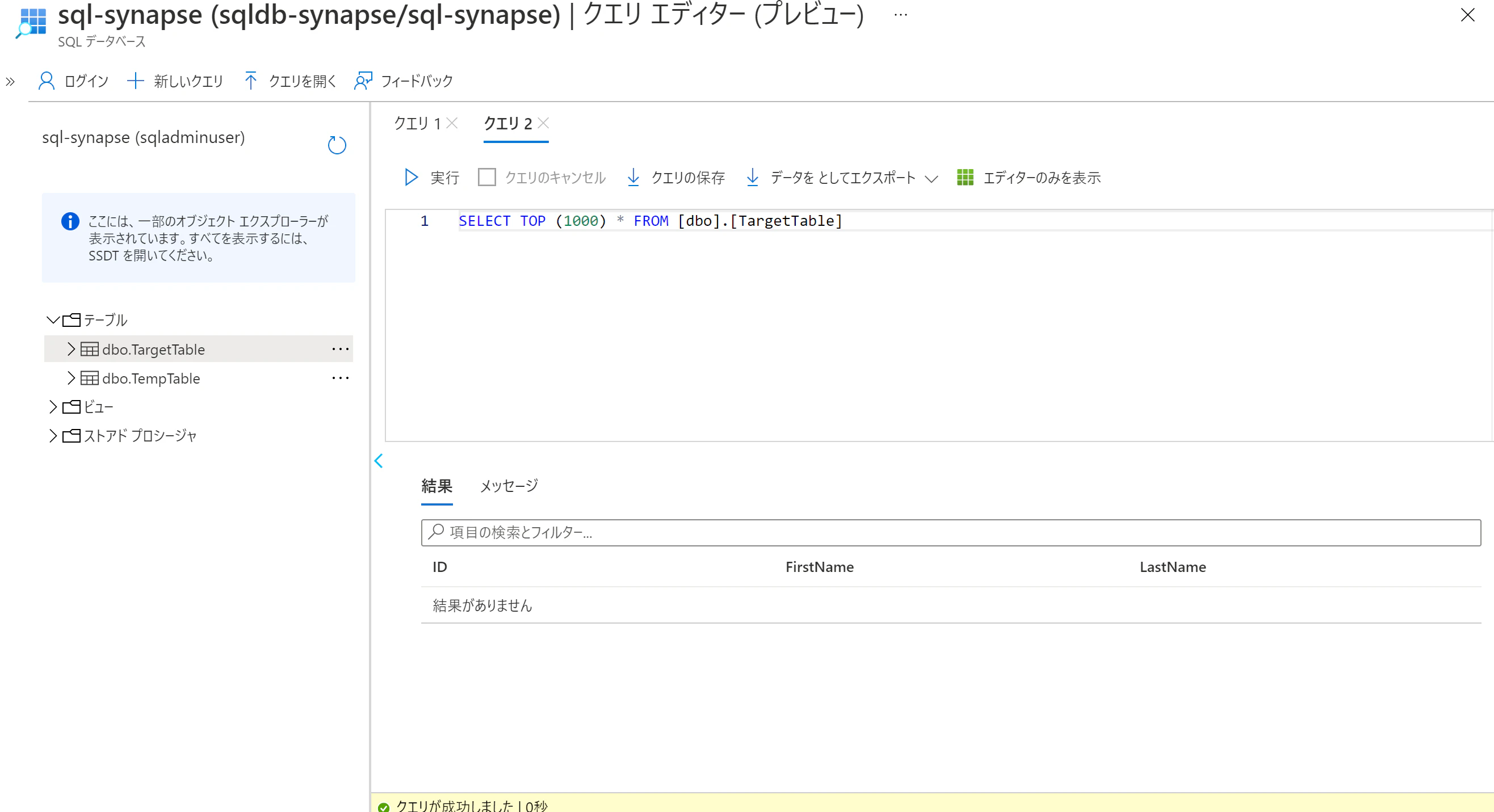Open the export data dropdown chevron
Viewport: 1494px width, 812px height.
[x=931, y=179]
